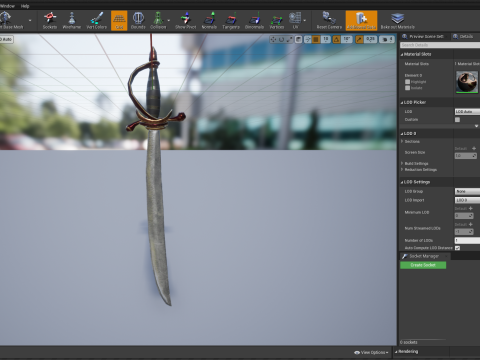
Task: Collapse LOD Settings section
Action: pyautogui.click(x=402, y=182)
